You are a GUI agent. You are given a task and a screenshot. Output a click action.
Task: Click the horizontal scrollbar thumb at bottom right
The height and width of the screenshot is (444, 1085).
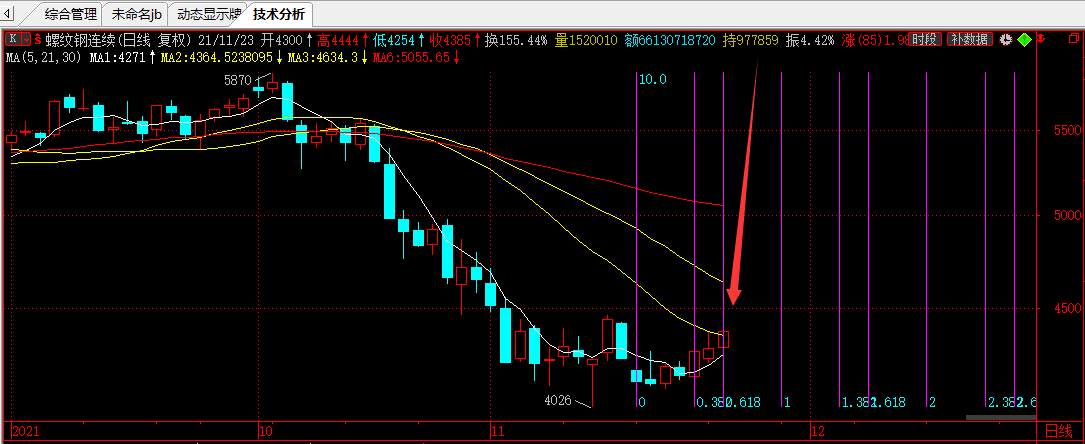[x=1000, y=417]
